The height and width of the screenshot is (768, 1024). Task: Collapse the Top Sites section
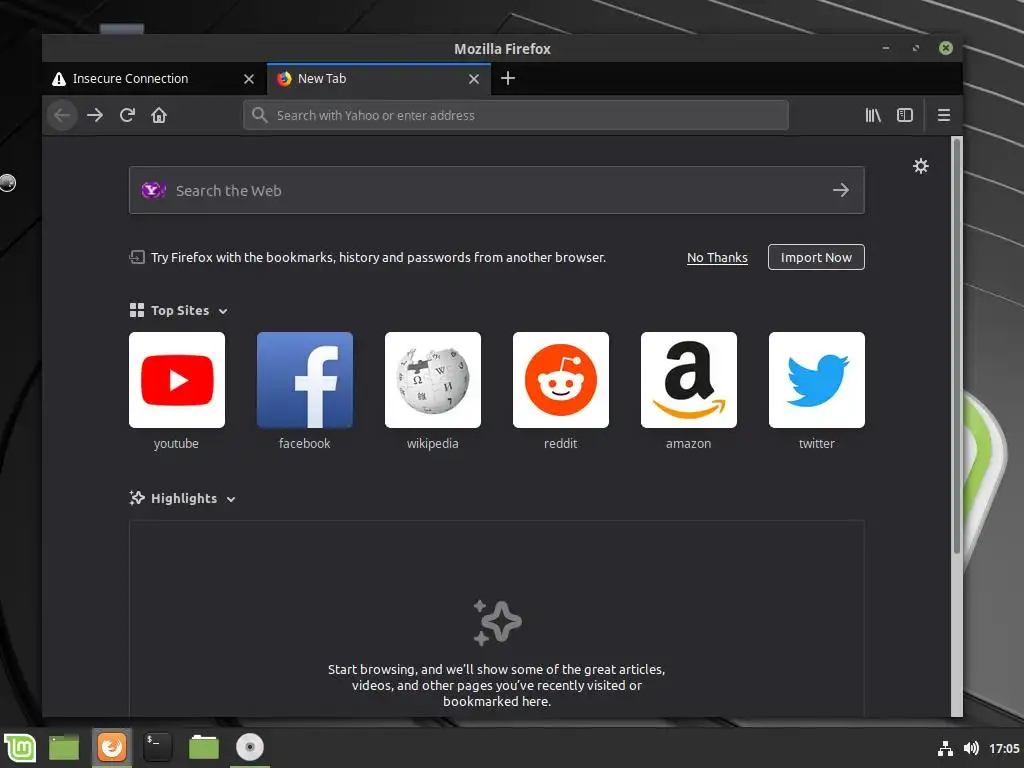pyautogui.click(x=223, y=312)
